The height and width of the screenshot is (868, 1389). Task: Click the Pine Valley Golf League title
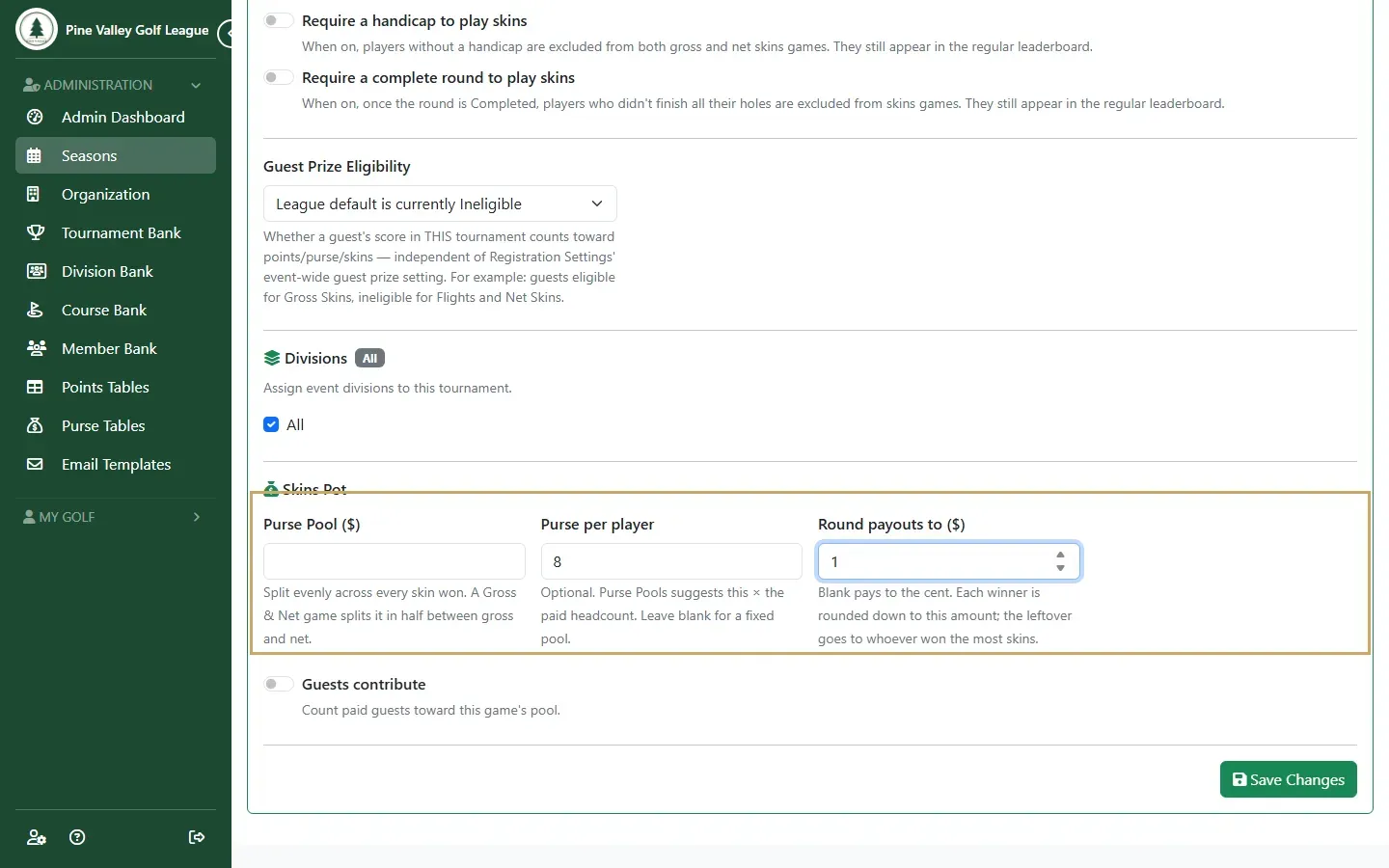click(x=137, y=30)
